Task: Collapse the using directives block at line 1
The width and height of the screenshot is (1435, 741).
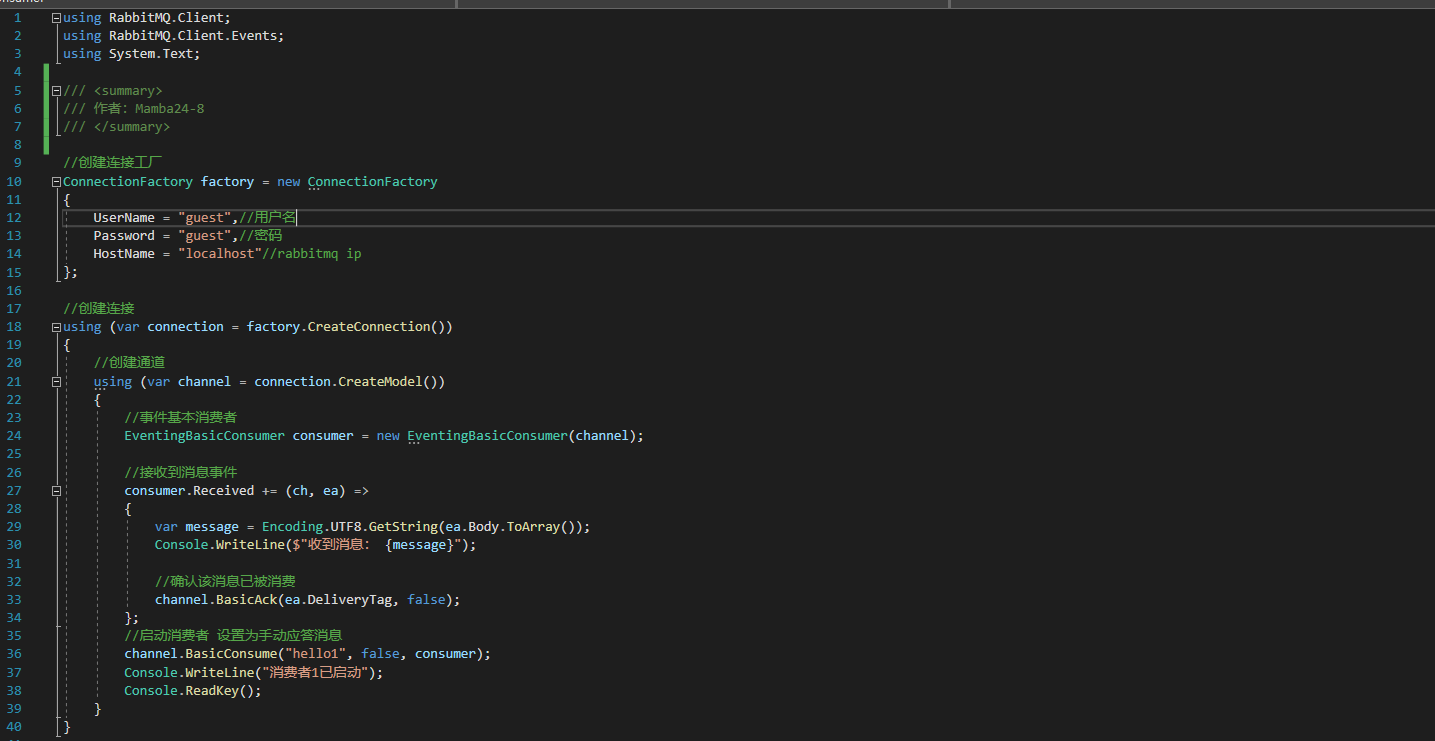Action: (56, 17)
